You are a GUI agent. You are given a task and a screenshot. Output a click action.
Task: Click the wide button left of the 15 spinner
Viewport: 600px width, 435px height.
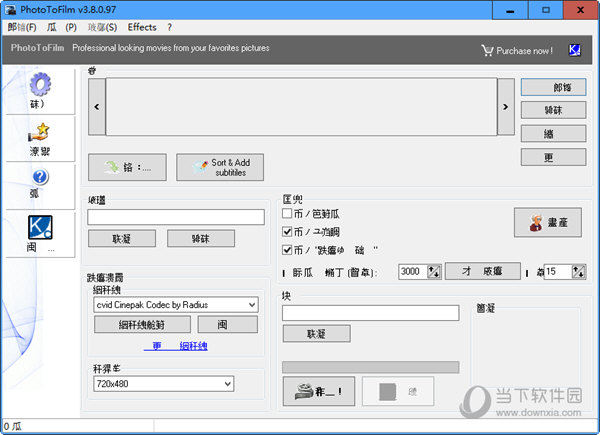click(483, 271)
